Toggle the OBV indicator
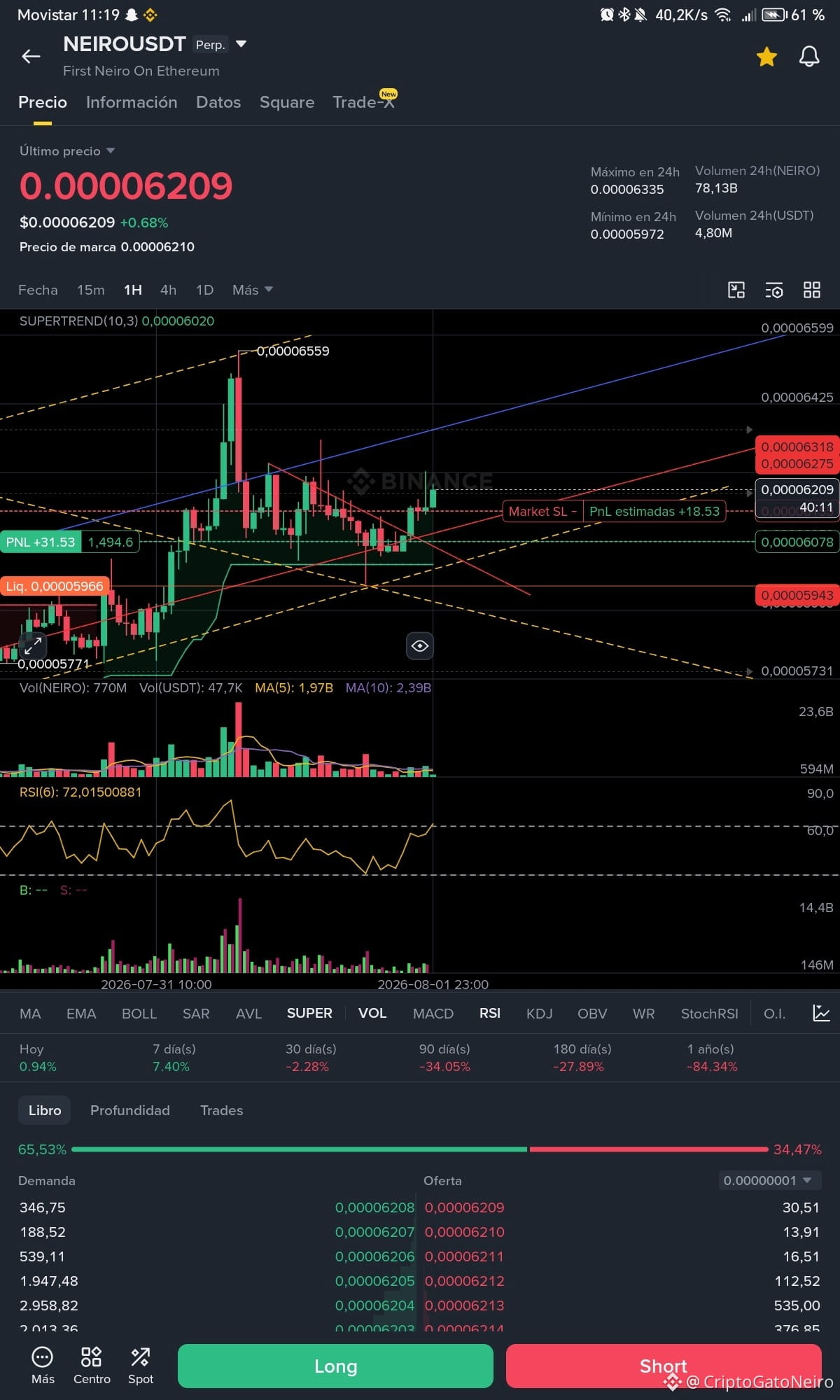The width and height of the screenshot is (840, 1400). [x=592, y=1014]
